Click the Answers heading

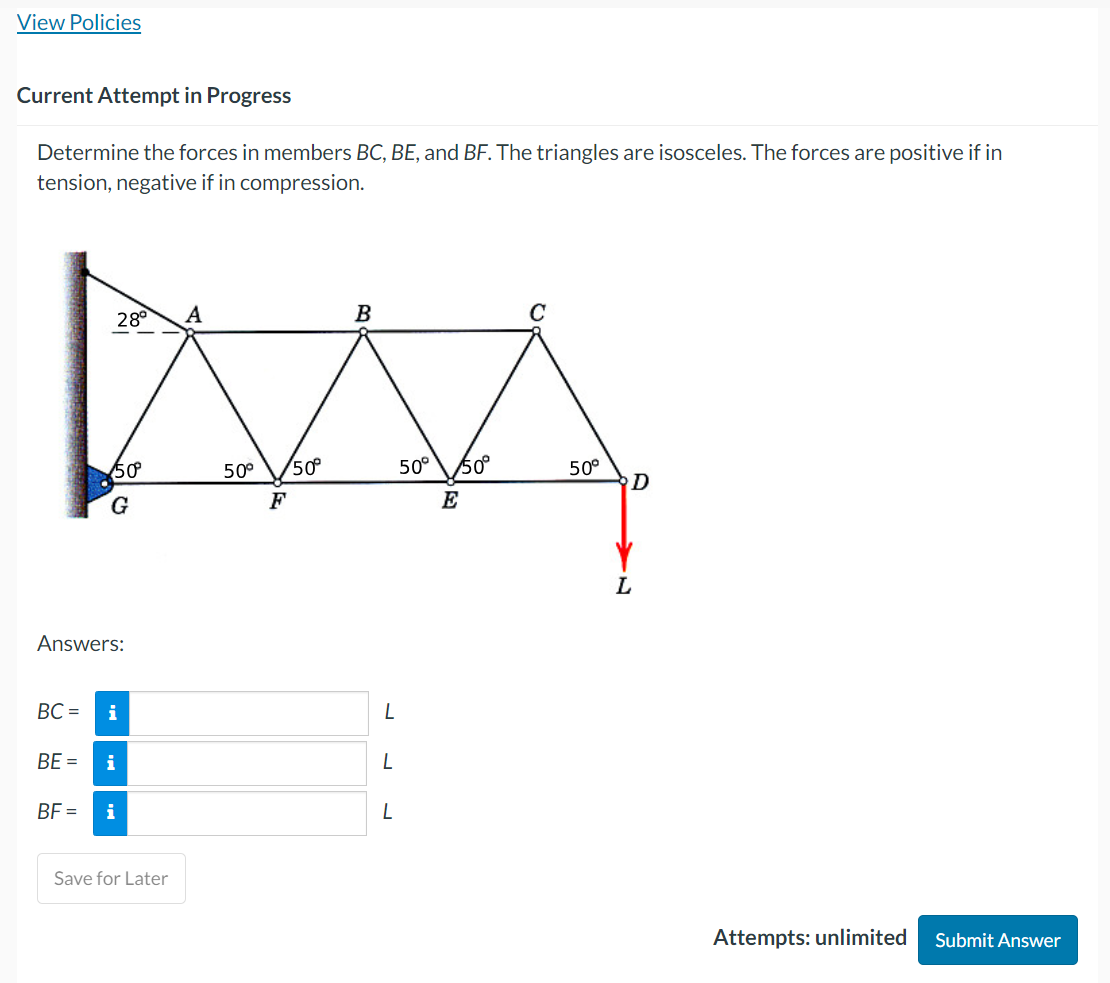pos(80,643)
